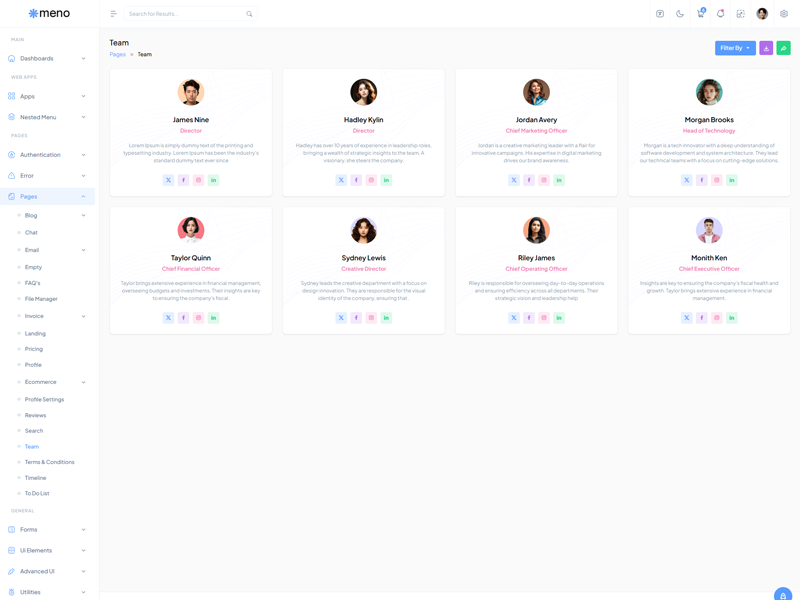Click the purple download button

(x=766, y=48)
